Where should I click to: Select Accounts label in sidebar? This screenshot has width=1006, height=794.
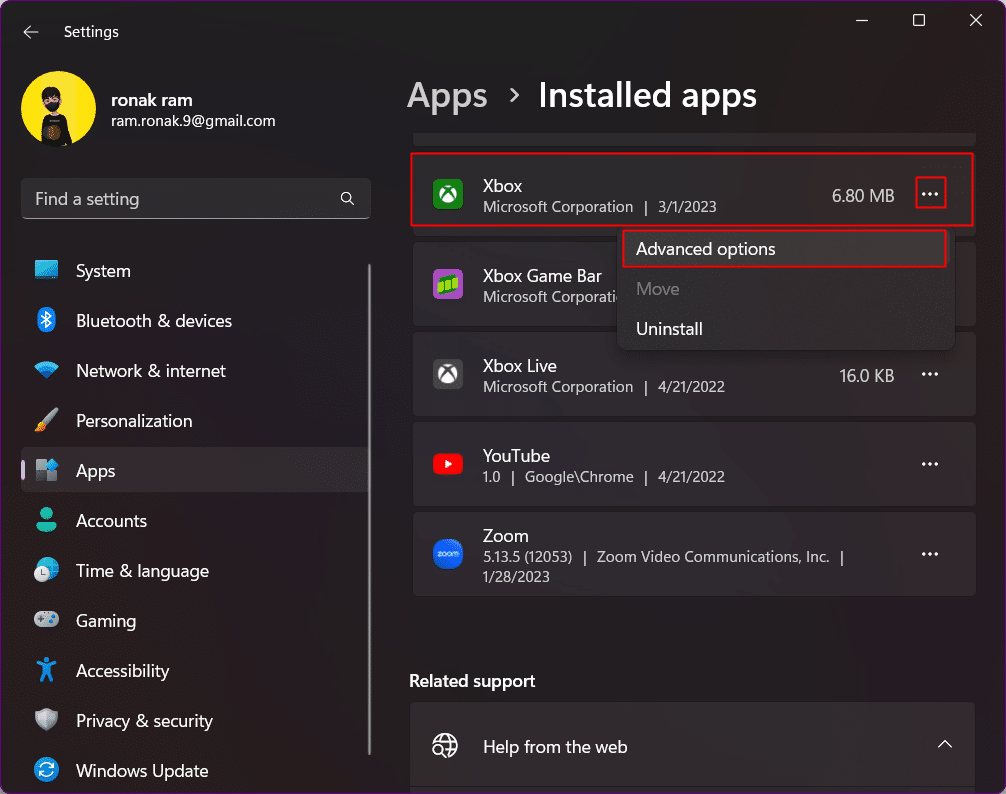[112, 521]
